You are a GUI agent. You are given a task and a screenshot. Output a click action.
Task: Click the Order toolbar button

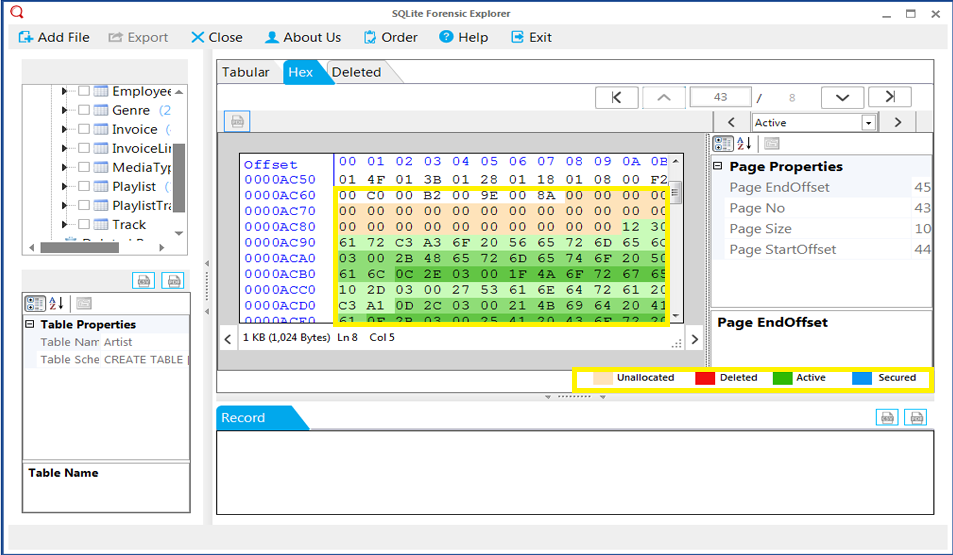pos(390,38)
